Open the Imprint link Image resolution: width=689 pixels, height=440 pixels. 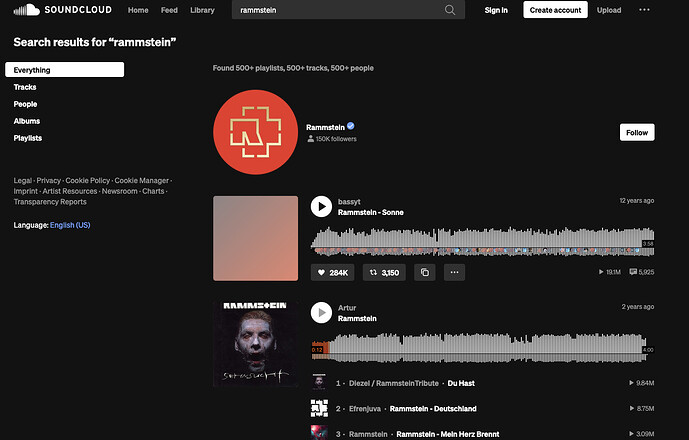tap(25, 191)
